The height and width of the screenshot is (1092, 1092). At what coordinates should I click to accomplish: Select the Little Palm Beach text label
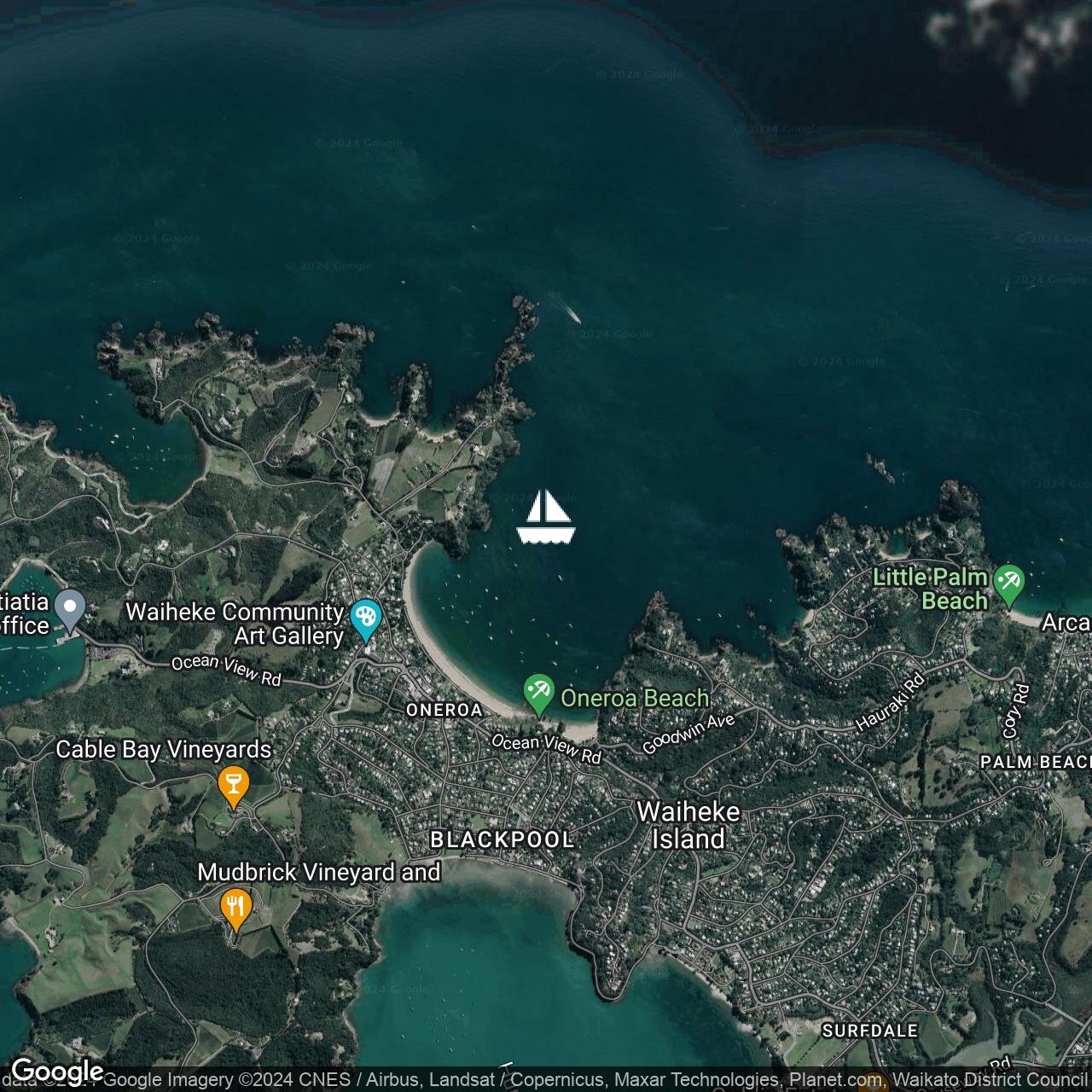[930, 589]
